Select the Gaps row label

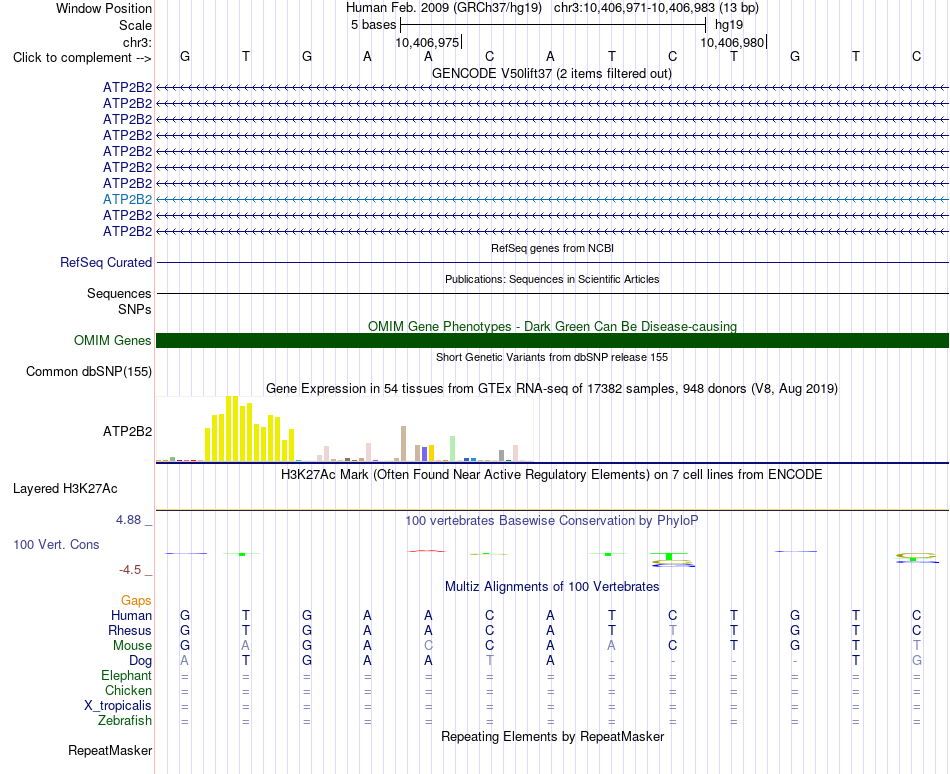136,600
